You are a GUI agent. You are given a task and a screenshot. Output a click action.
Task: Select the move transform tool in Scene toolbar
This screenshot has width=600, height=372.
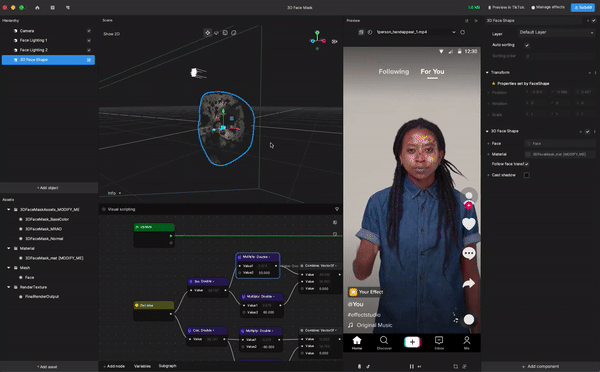(208, 33)
